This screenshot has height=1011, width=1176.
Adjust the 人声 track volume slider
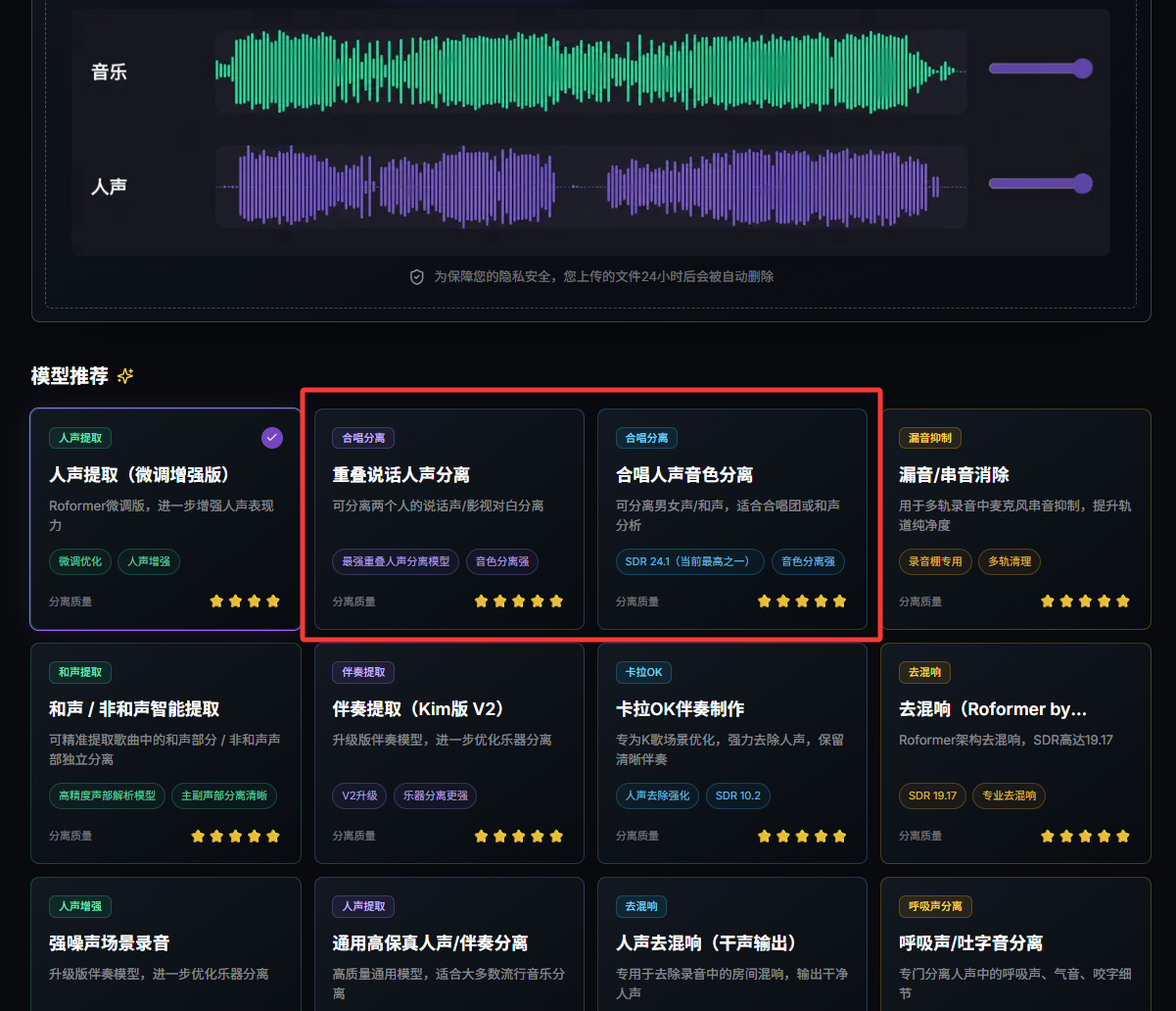click(1040, 183)
